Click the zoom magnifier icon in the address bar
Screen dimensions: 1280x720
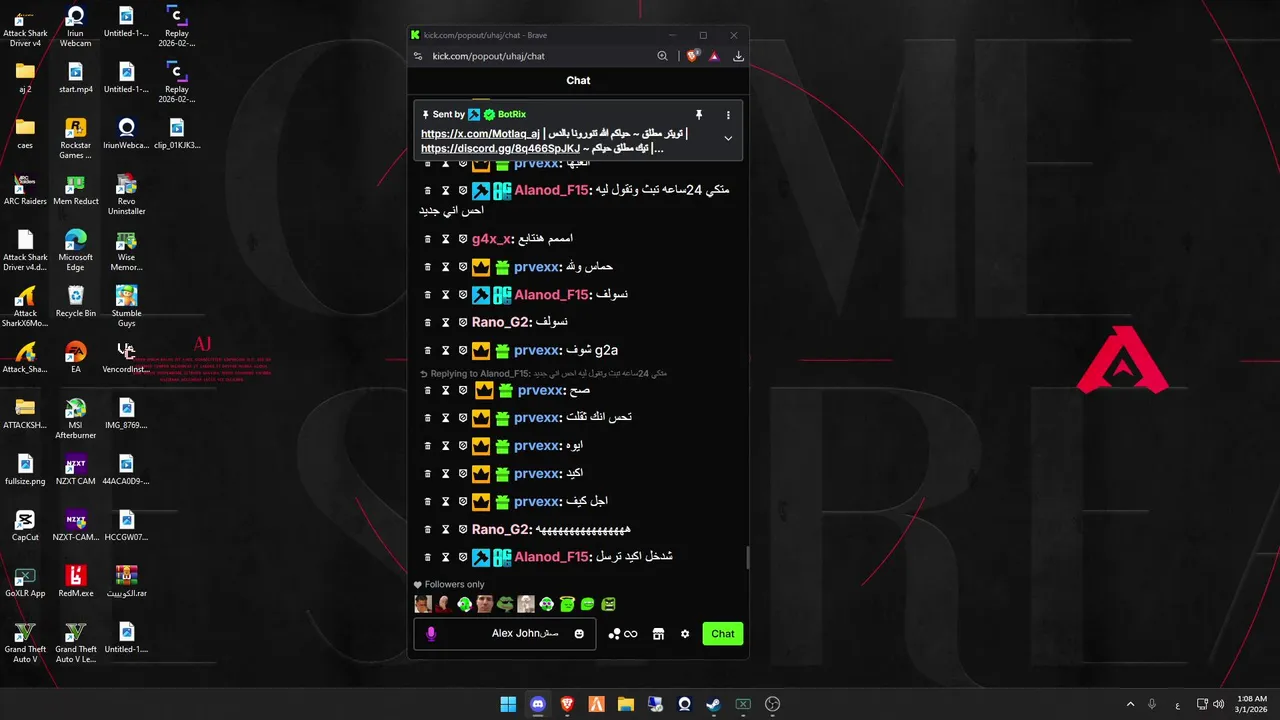point(662,56)
